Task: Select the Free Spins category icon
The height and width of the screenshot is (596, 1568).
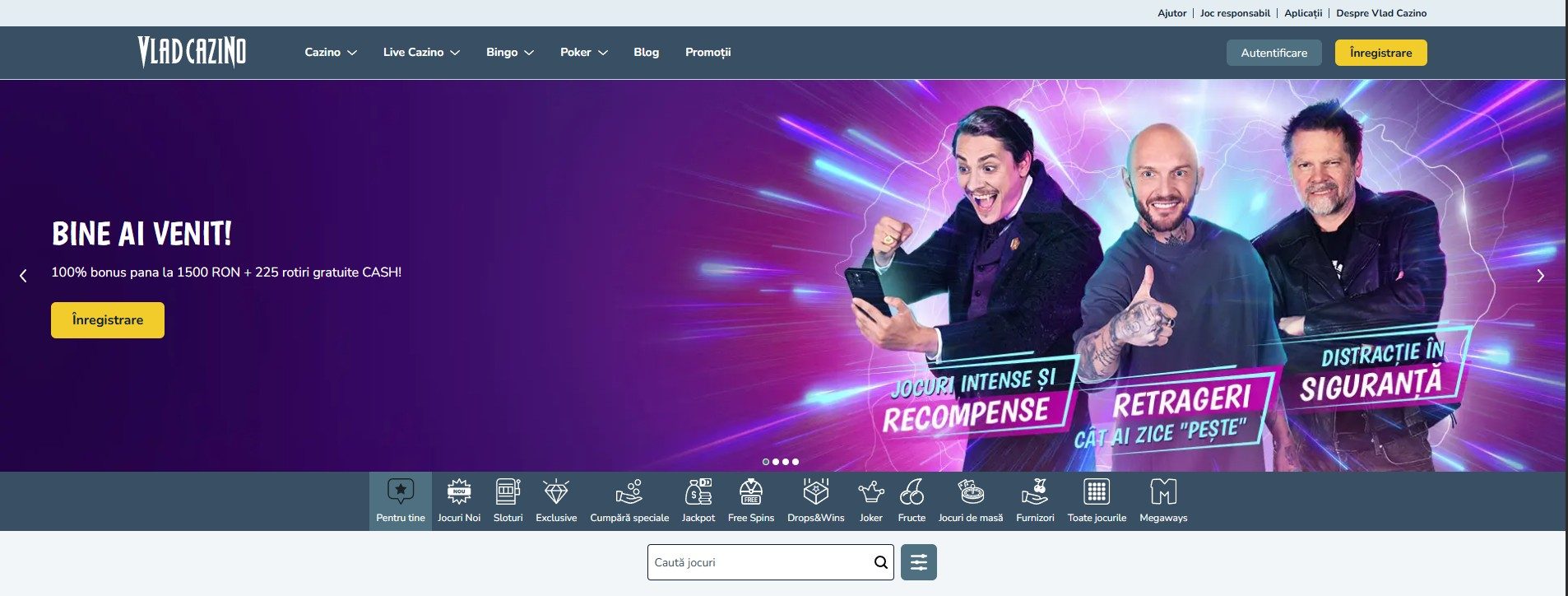Action: 750,493
